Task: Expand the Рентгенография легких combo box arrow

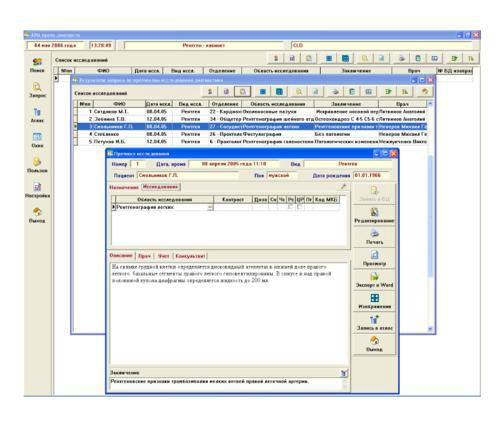Action: 210,207
